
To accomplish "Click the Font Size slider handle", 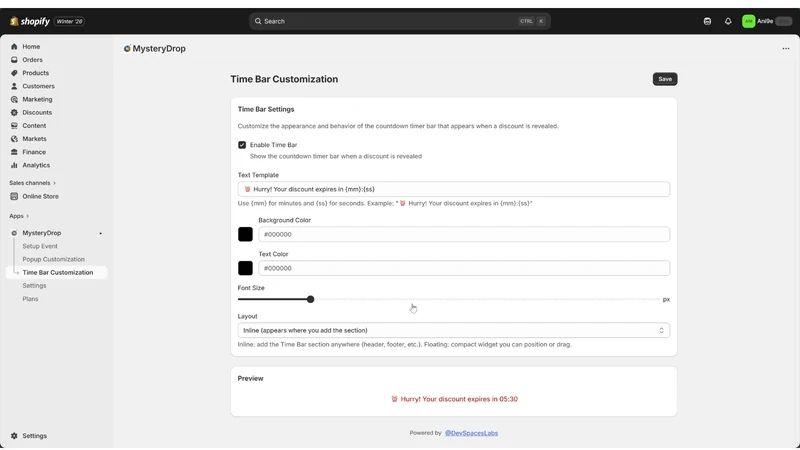I will tap(310, 299).
